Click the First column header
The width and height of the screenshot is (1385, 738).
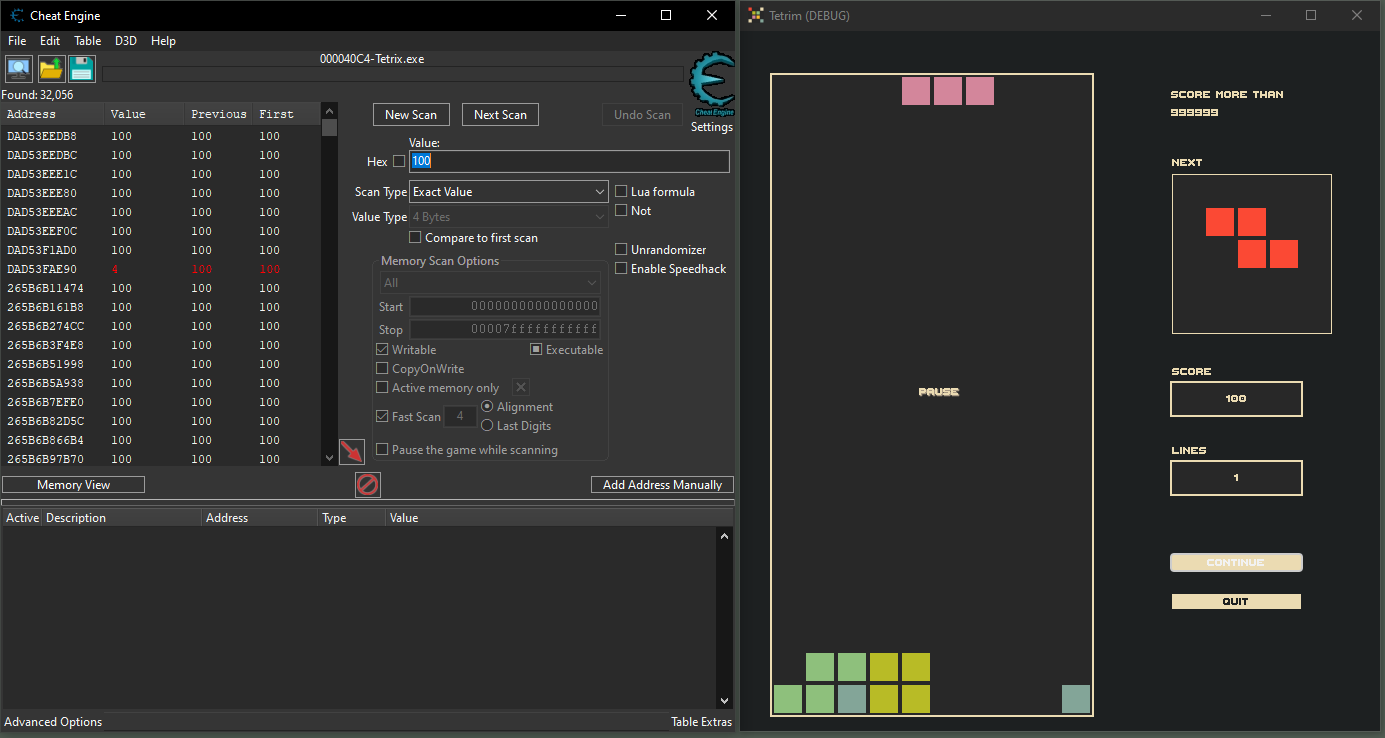pos(287,114)
